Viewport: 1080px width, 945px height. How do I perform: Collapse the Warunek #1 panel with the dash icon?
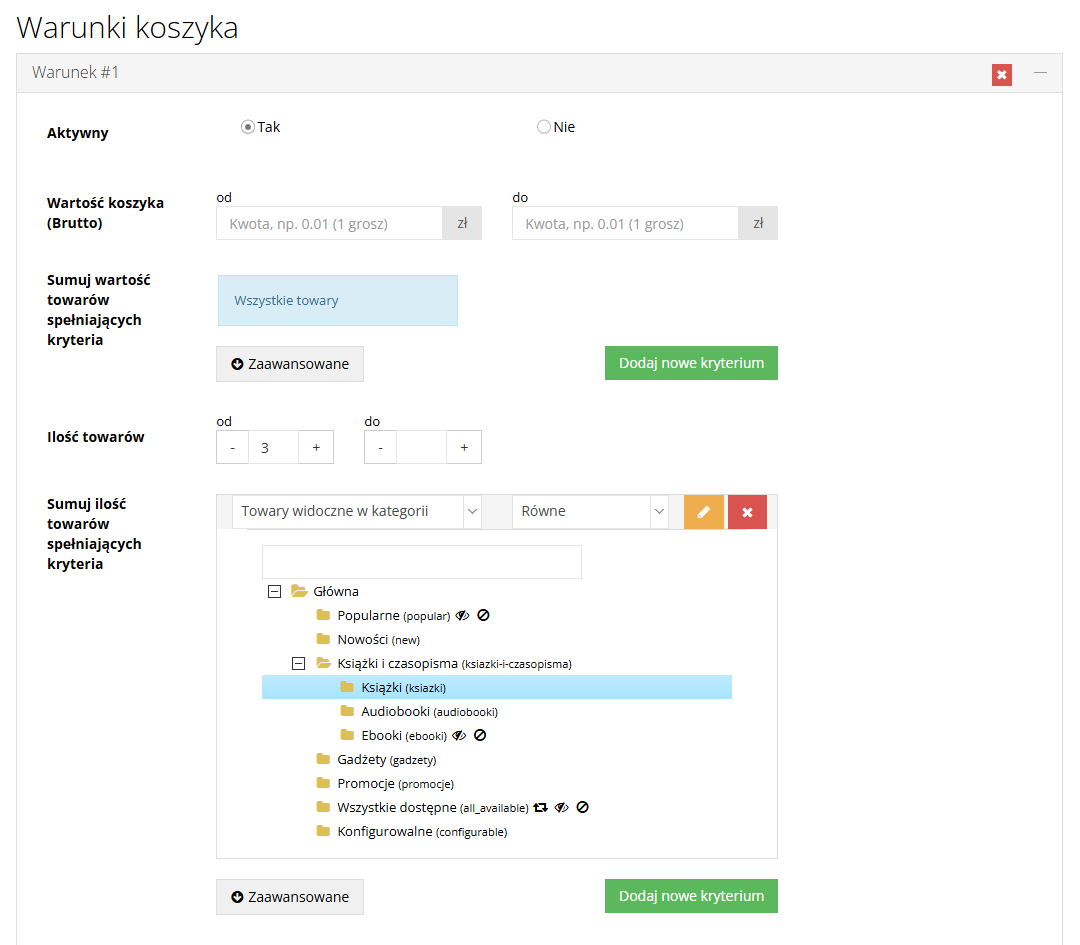point(1040,72)
